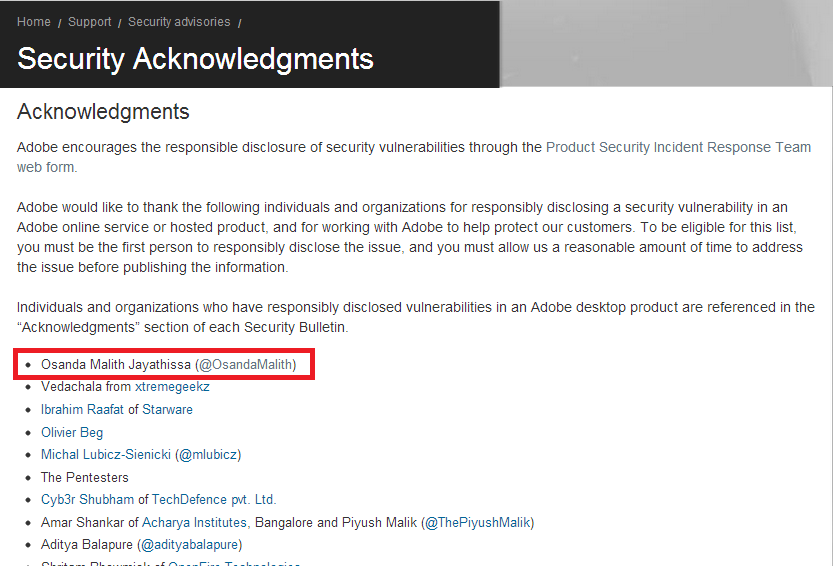833x566 pixels.
Task: Click the Starware link
Action: point(167,410)
